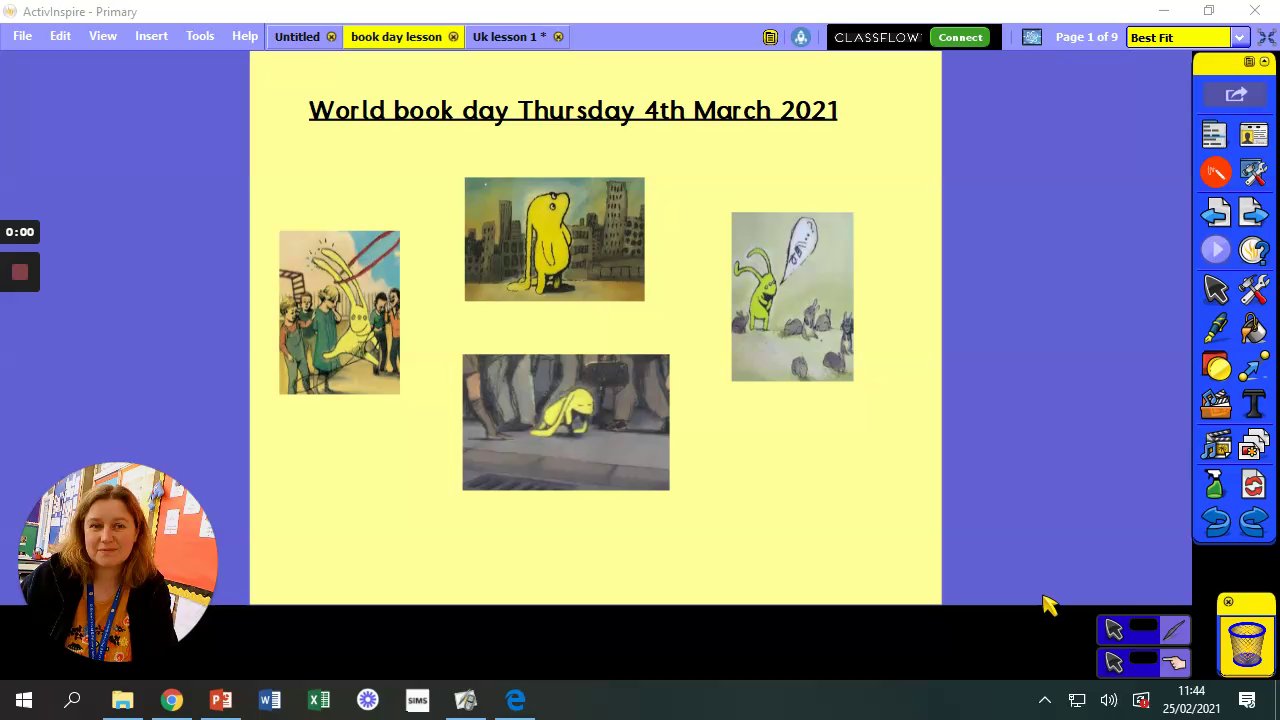Select the picture of the rabbit among people

pyautogui.click(x=339, y=312)
